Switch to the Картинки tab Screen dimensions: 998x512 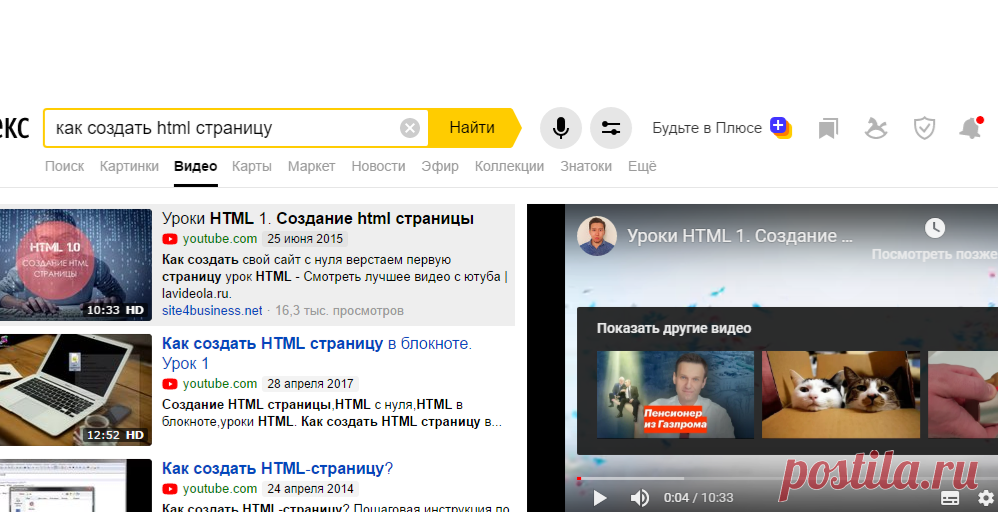pos(129,166)
